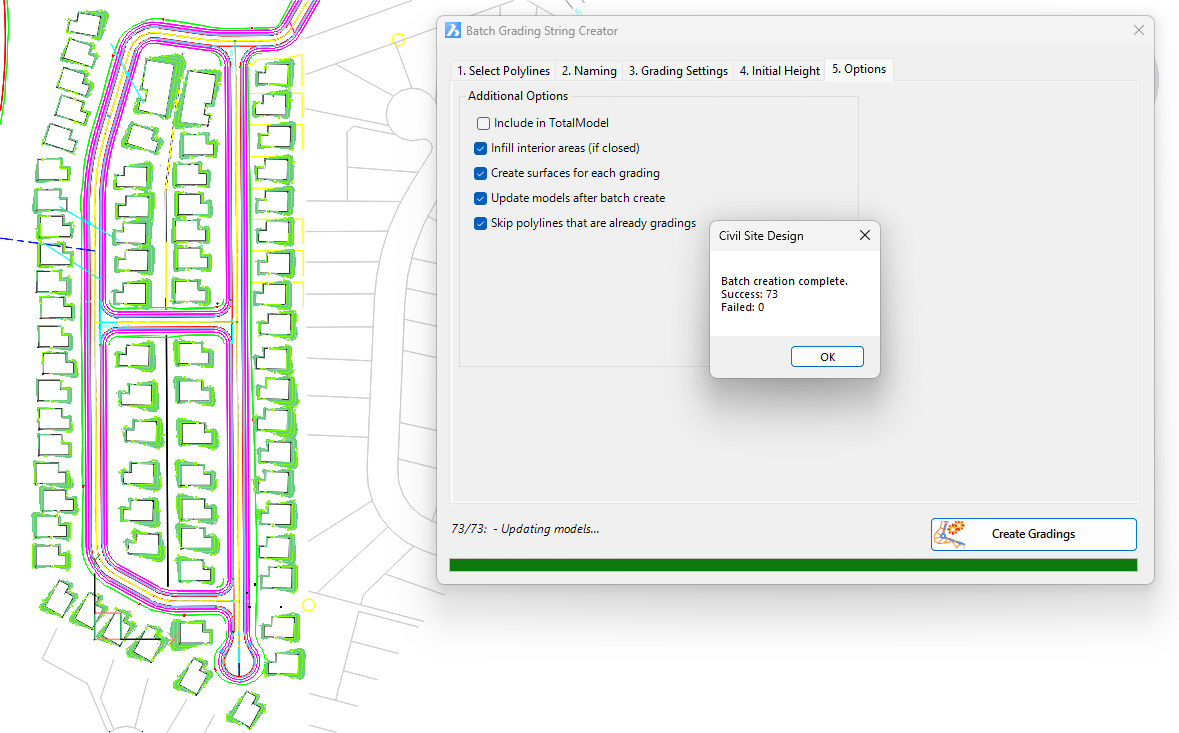Select the 4. Initial Height tab
The width and height of the screenshot is (1179, 733).
click(x=780, y=71)
